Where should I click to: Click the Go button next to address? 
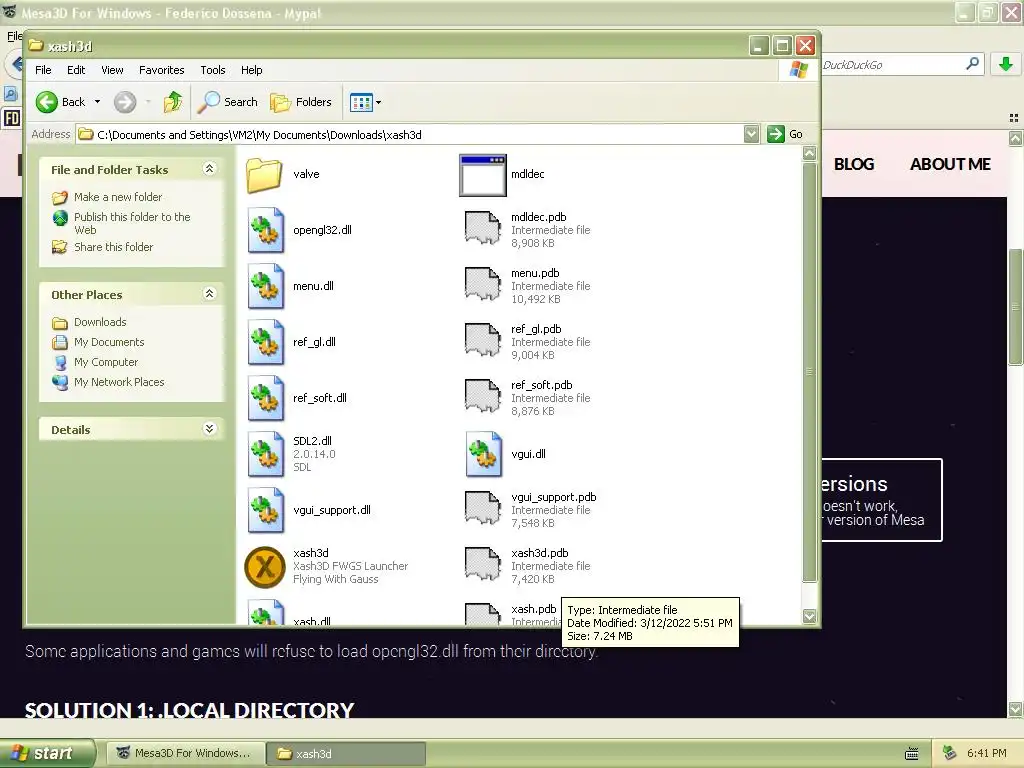point(786,135)
